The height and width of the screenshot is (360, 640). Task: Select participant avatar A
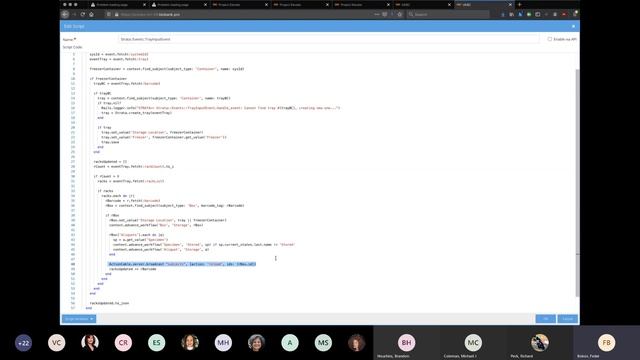pyautogui.click(x=290, y=343)
